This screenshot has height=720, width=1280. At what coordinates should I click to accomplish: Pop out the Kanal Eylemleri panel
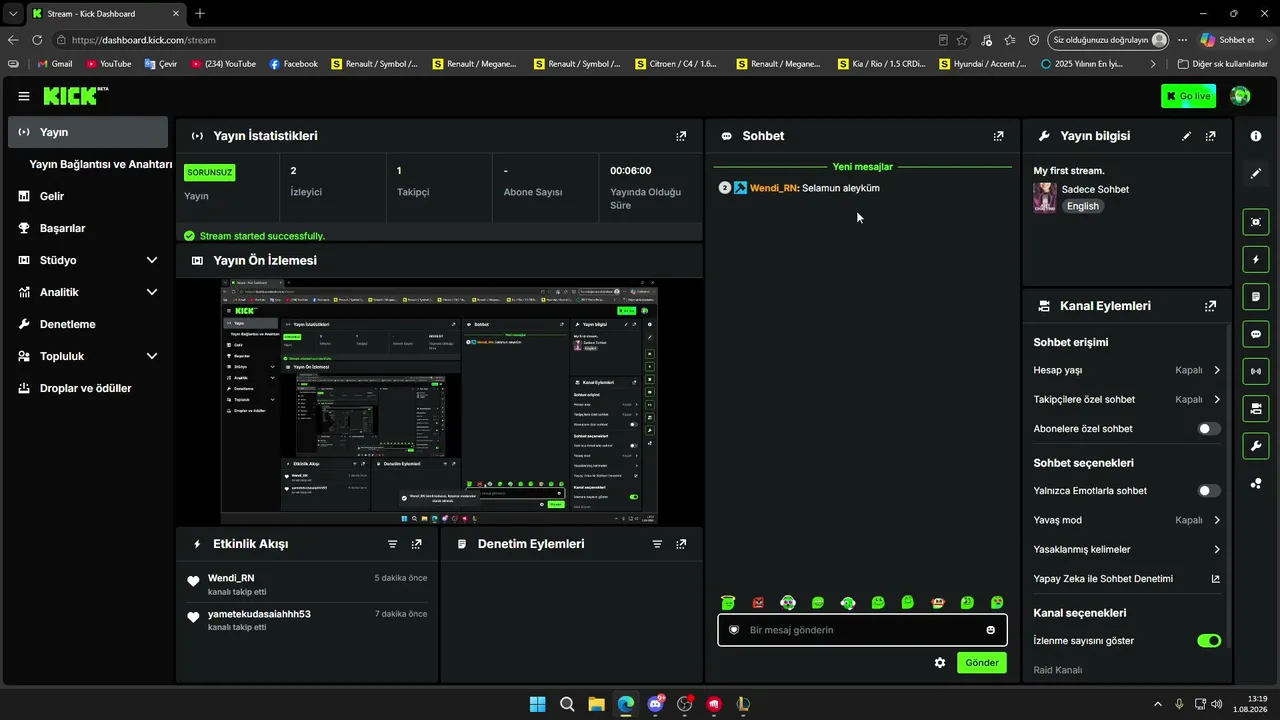pyautogui.click(x=1211, y=306)
